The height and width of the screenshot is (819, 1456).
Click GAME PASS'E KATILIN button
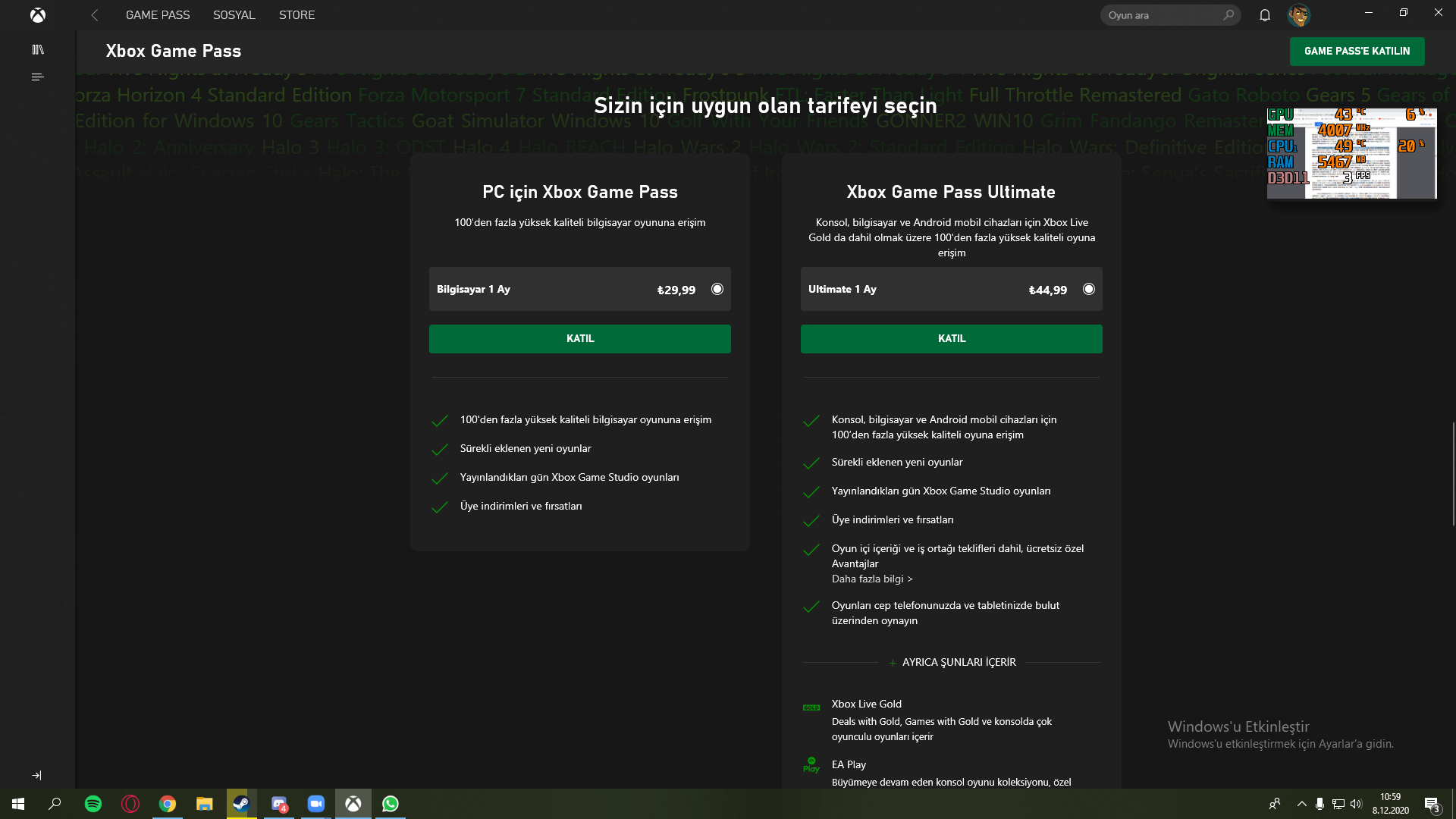click(x=1357, y=52)
